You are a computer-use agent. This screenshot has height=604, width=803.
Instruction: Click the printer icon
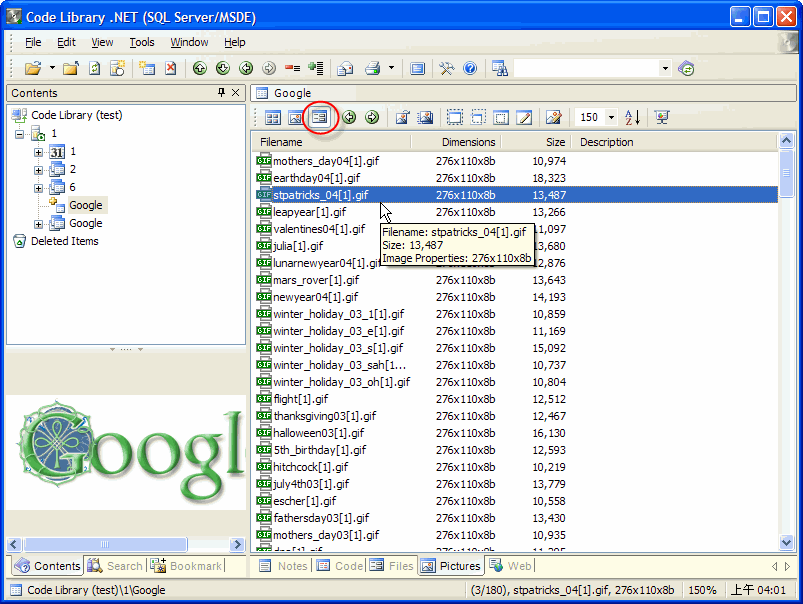click(373, 68)
